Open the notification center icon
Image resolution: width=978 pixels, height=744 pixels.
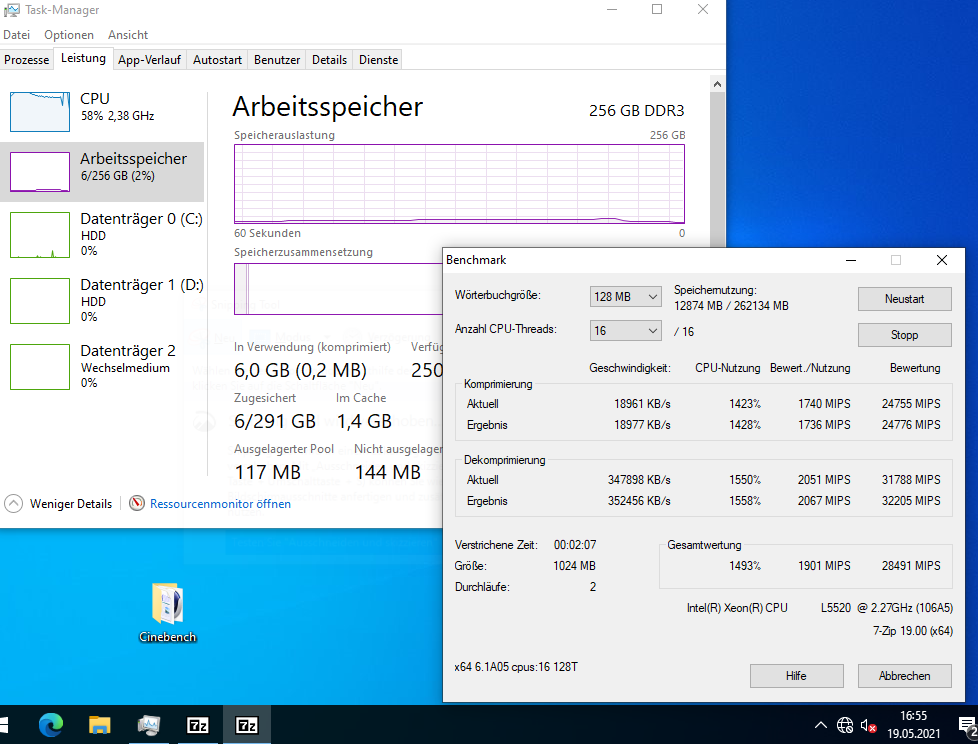pyautogui.click(x=968, y=725)
